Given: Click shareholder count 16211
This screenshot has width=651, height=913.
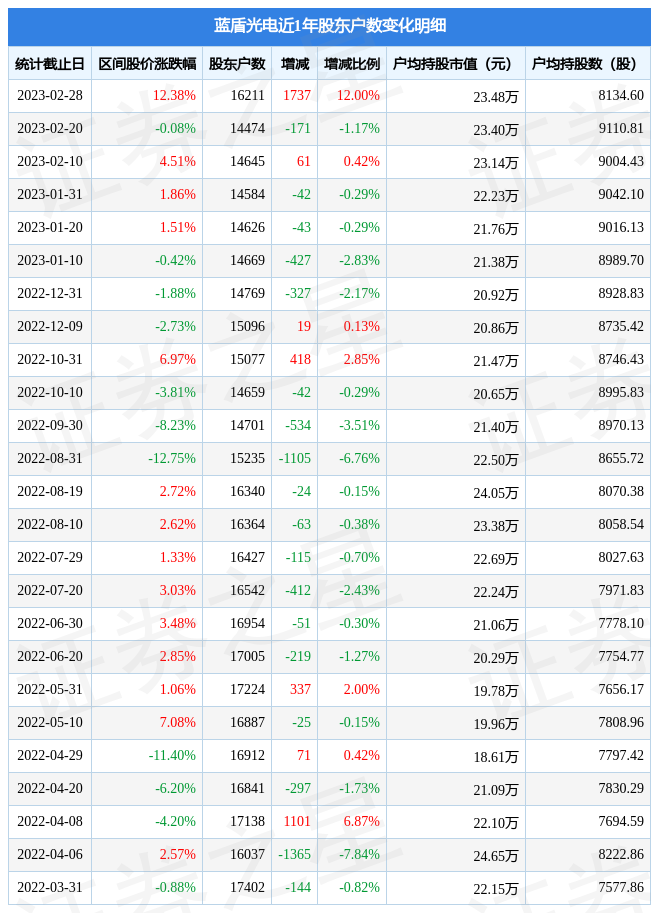Looking at the screenshot, I should (x=247, y=95).
